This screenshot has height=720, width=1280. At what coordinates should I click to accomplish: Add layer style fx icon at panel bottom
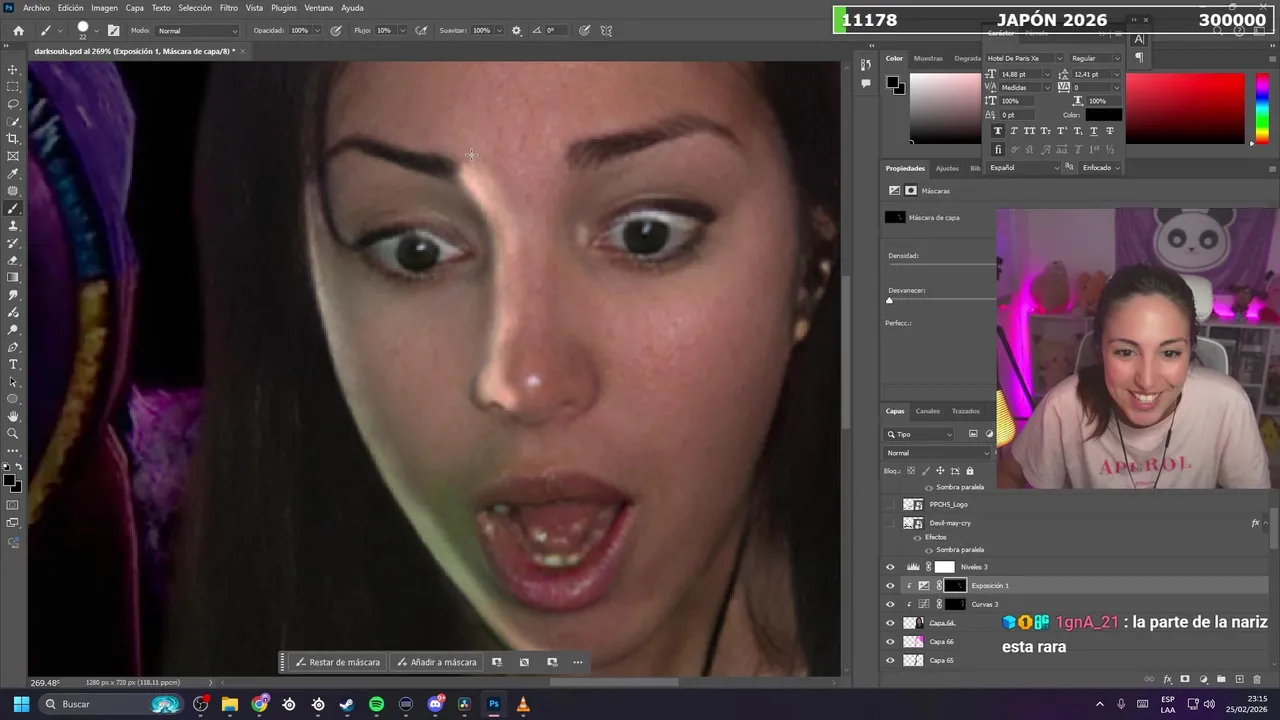[1167, 680]
